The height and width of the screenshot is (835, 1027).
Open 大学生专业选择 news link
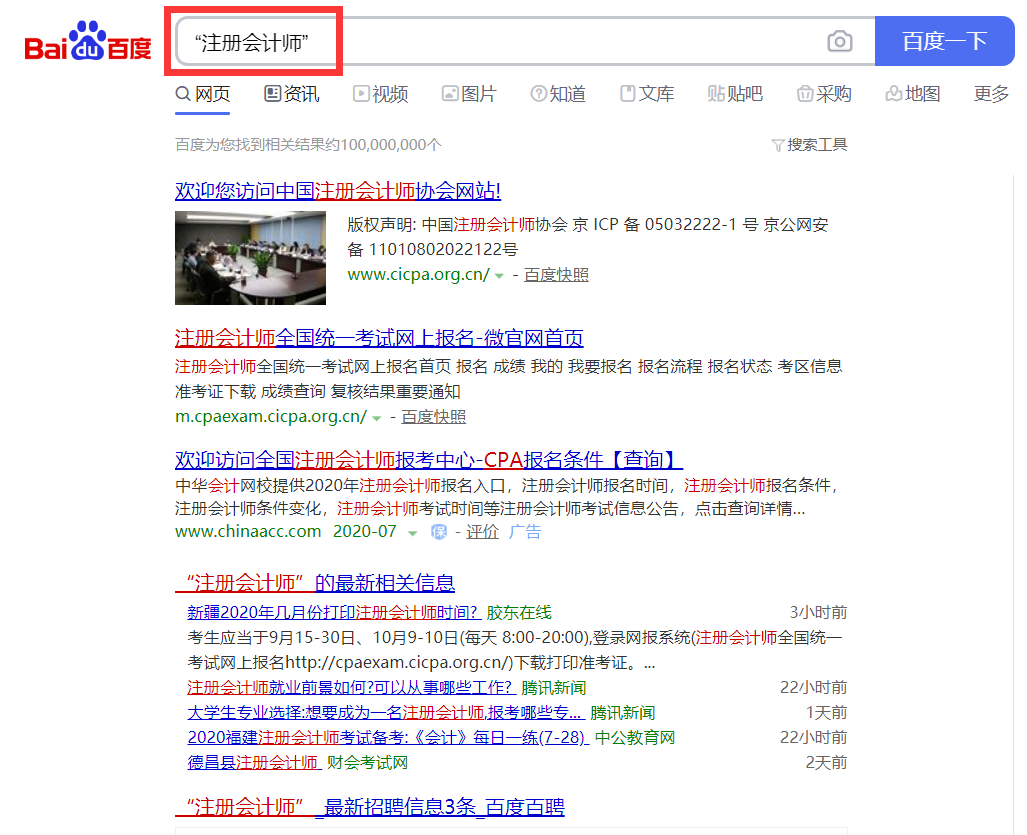(x=386, y=713)
